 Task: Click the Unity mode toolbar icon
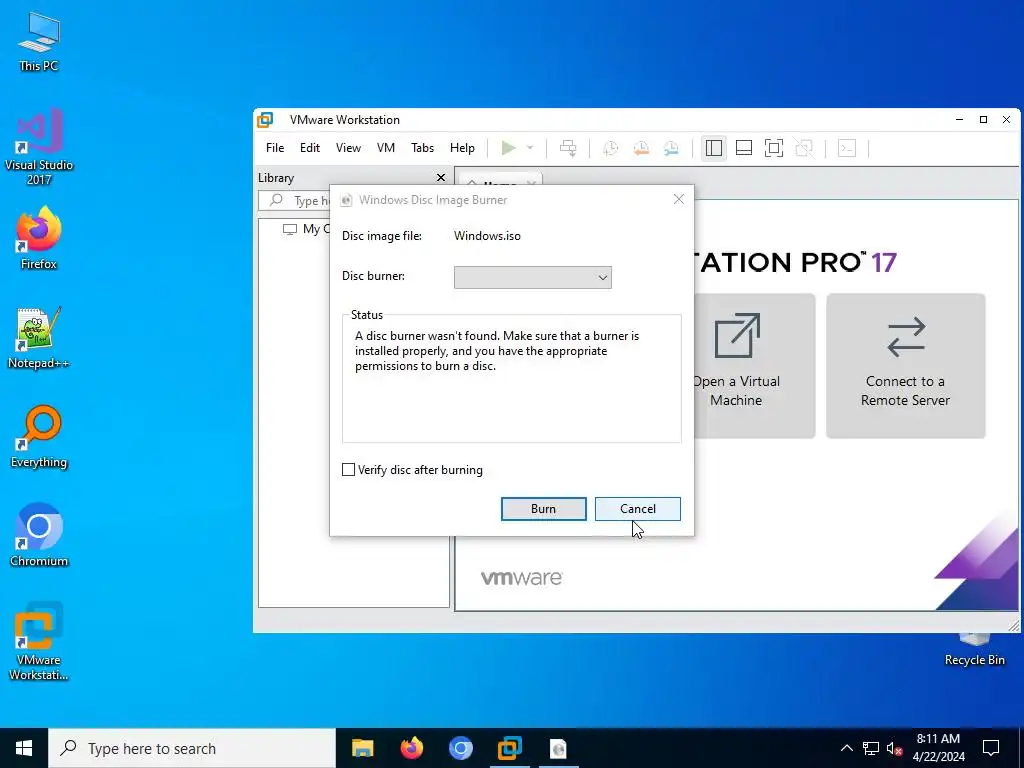805,148
